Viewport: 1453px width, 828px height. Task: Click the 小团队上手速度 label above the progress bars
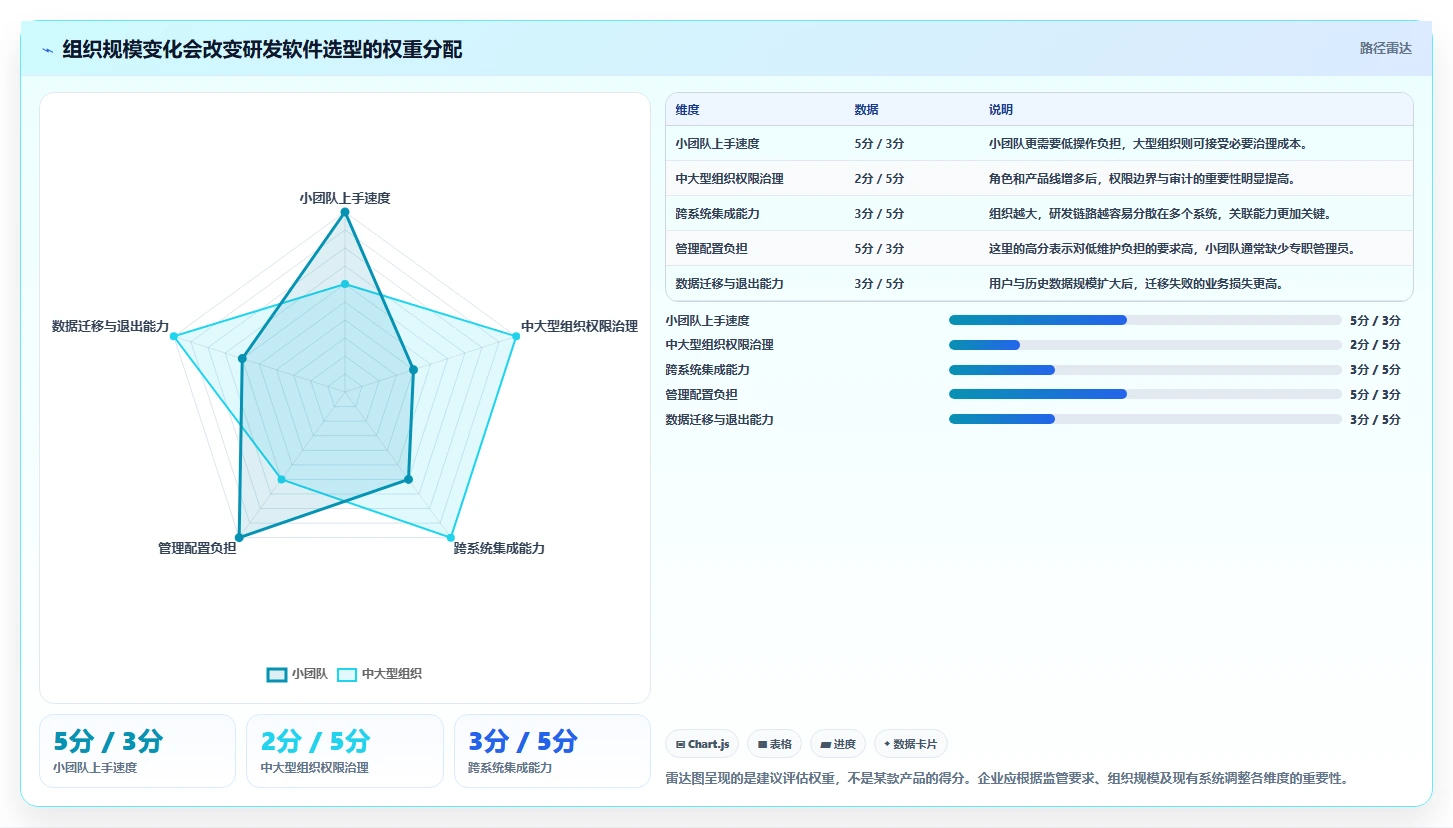(707, 320)
